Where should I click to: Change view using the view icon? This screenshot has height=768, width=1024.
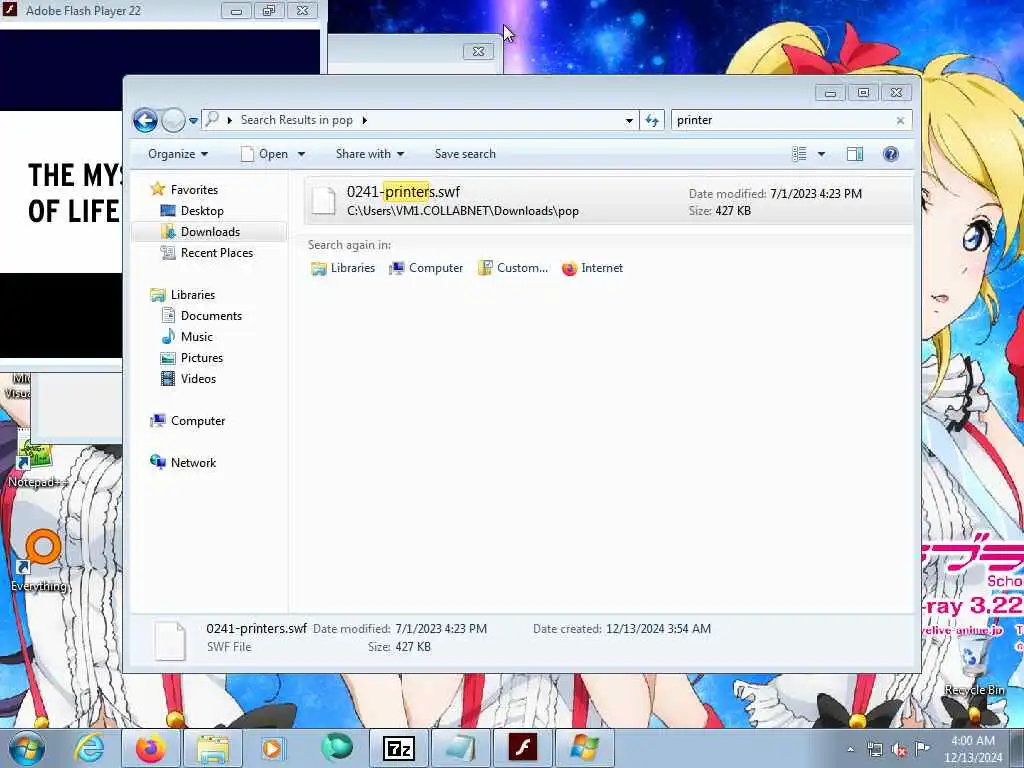799,154
